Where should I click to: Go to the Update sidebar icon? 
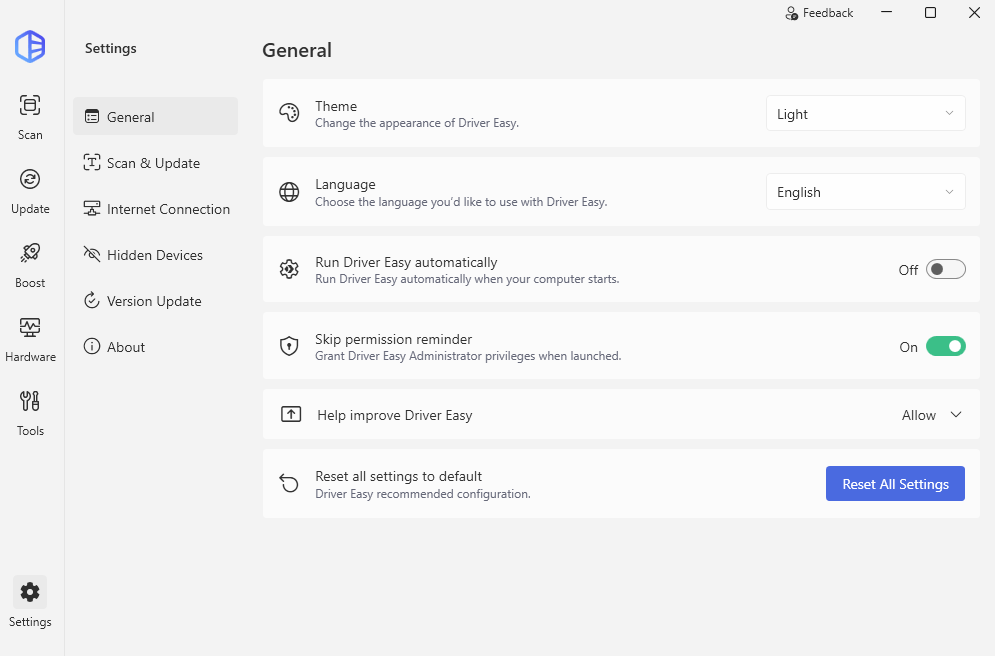tap(30, 180)
